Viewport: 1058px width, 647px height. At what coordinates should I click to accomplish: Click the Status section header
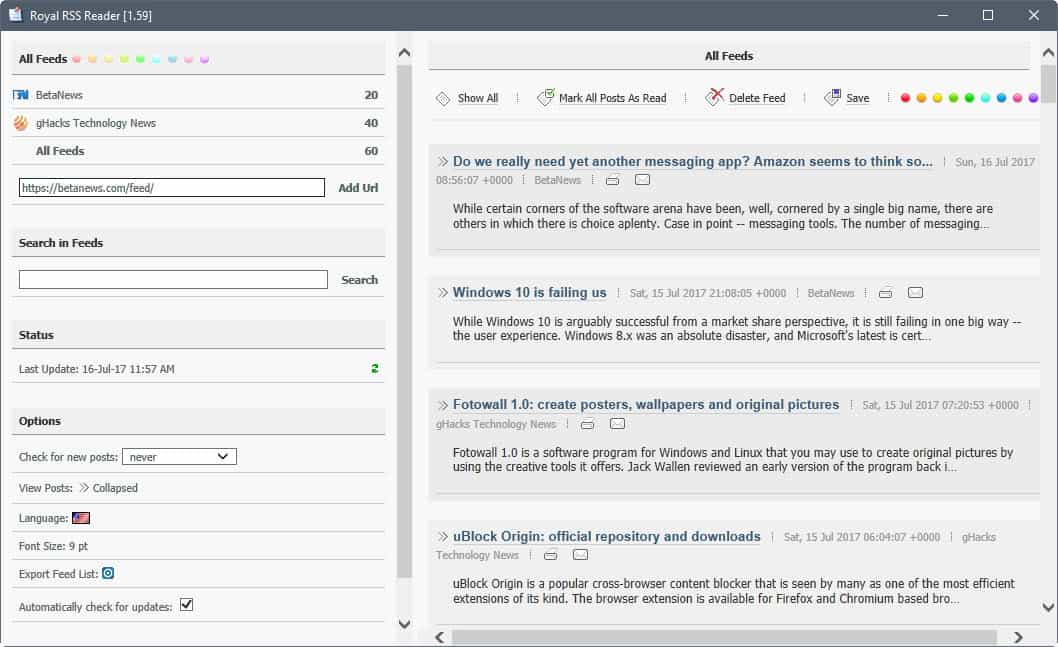coord(198,335)
